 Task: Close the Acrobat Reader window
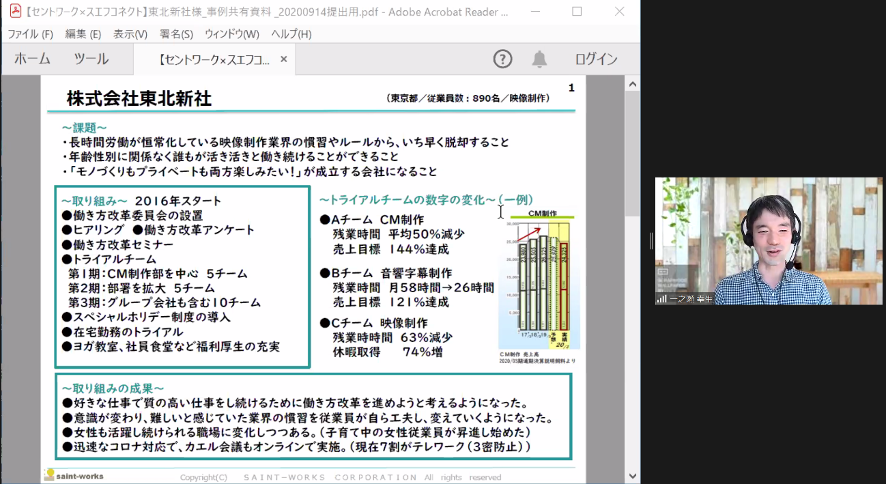point(619,11)
